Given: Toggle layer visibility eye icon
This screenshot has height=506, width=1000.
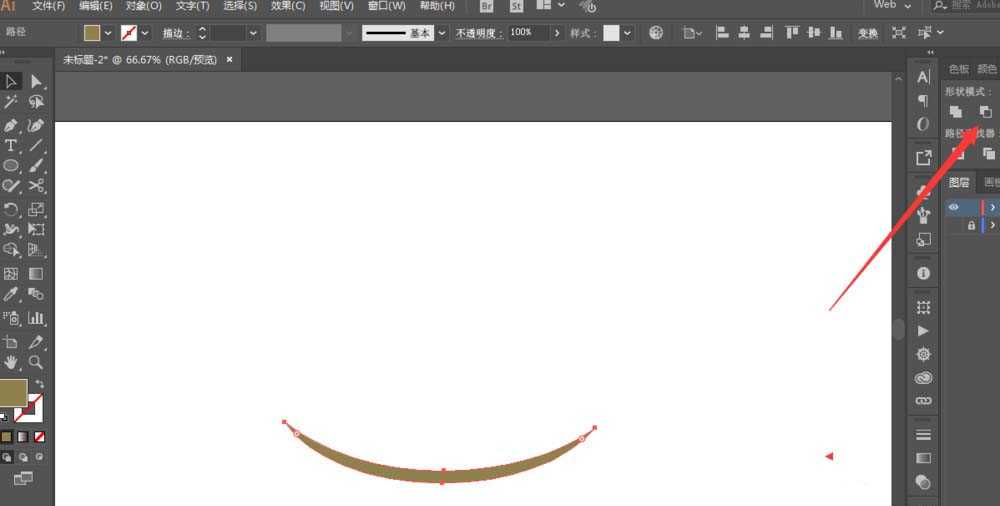Looking at the screenshot, I should tap(953, 207).
